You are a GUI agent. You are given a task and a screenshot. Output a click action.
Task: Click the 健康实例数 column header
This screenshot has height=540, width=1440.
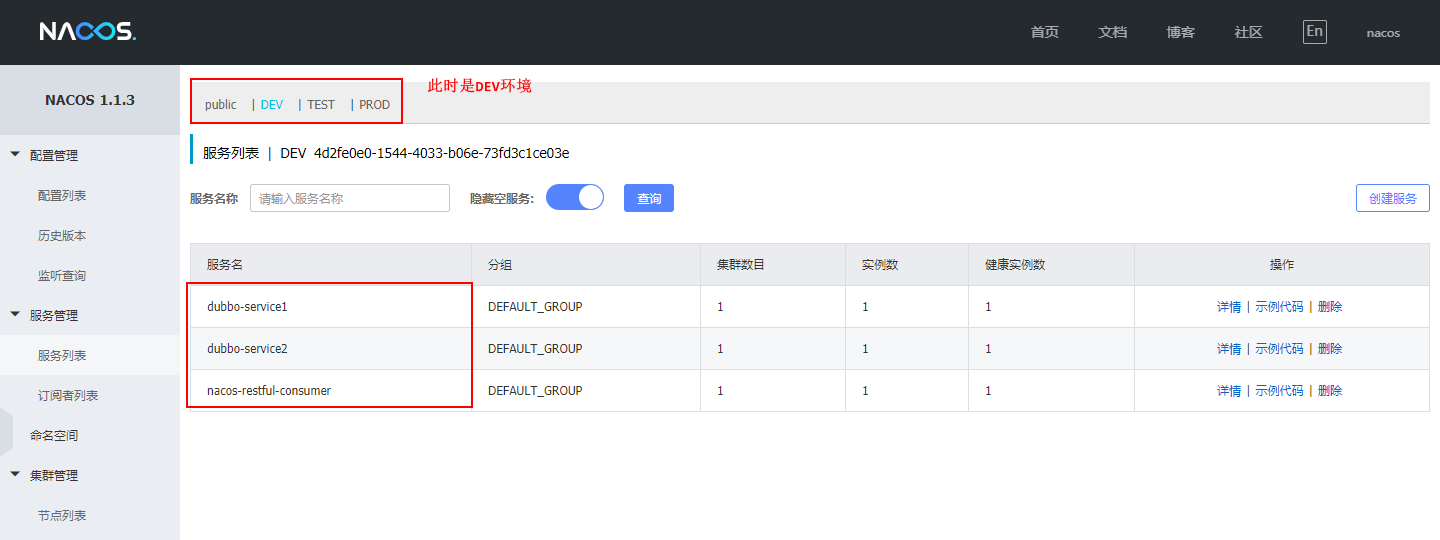[x=1015, y=265]
